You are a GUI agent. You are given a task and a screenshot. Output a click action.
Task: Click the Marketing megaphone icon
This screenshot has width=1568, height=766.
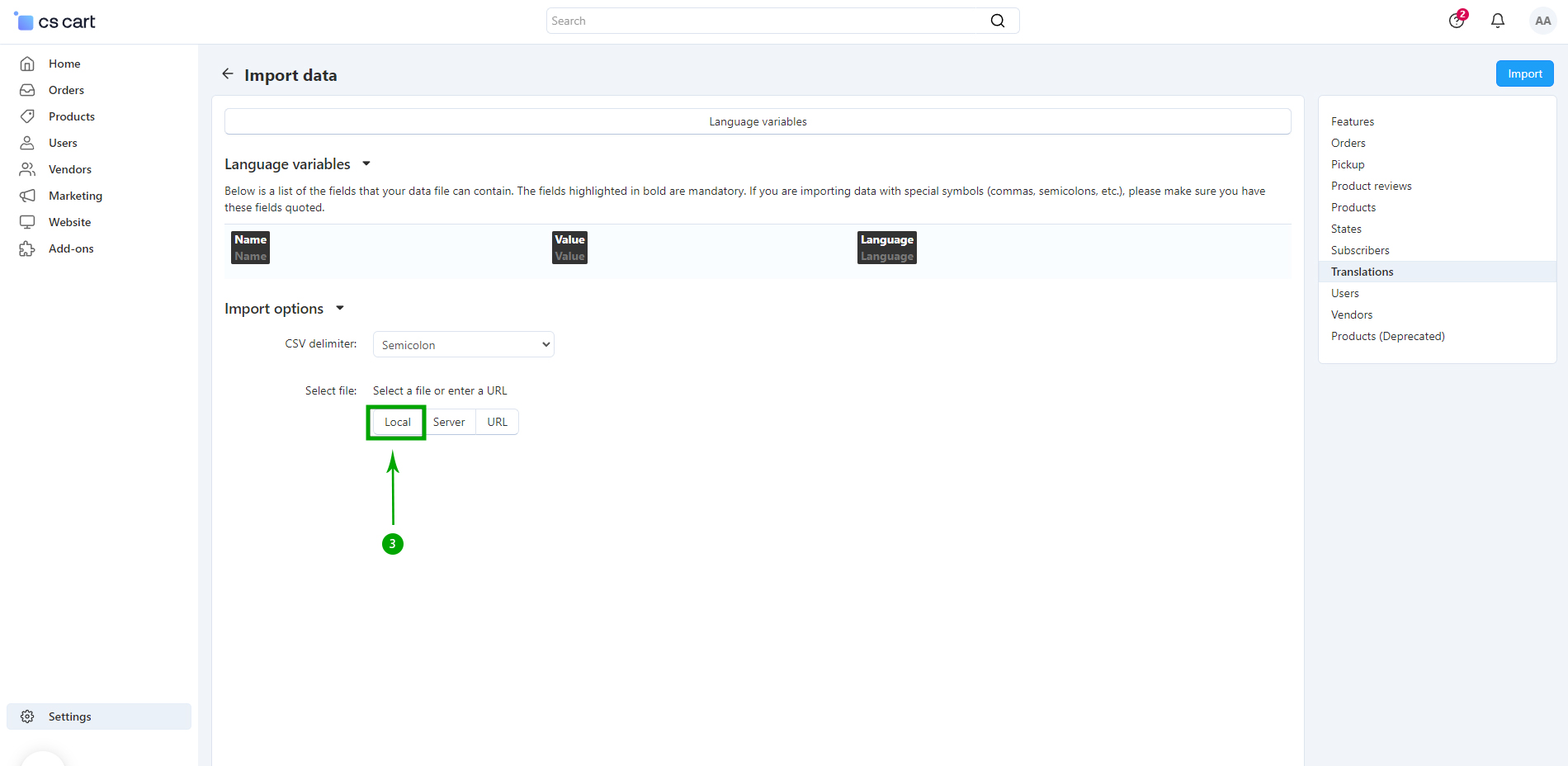pyautogui.click(x=27, y=196)
